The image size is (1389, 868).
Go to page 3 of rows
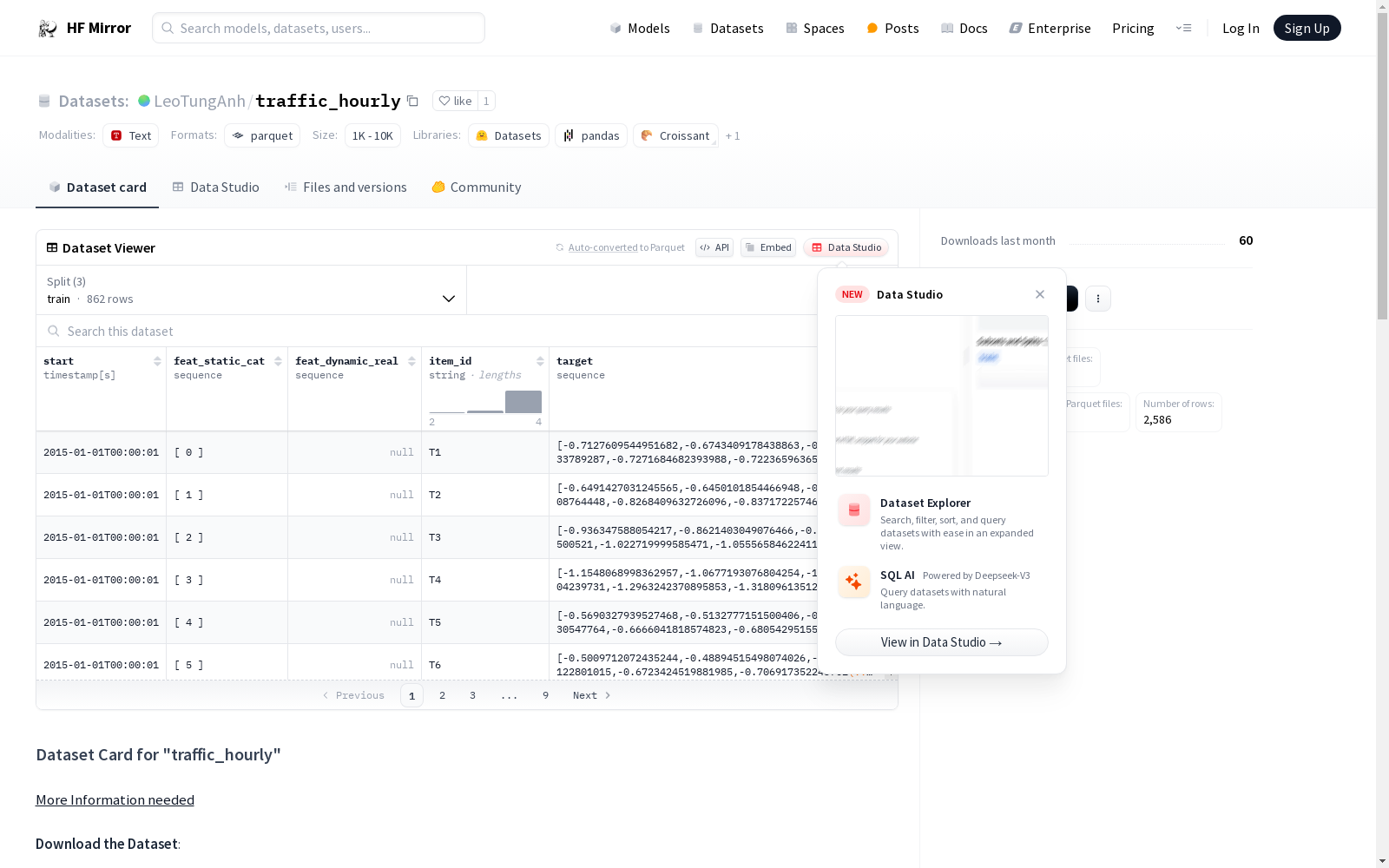[x=472, y=695]
